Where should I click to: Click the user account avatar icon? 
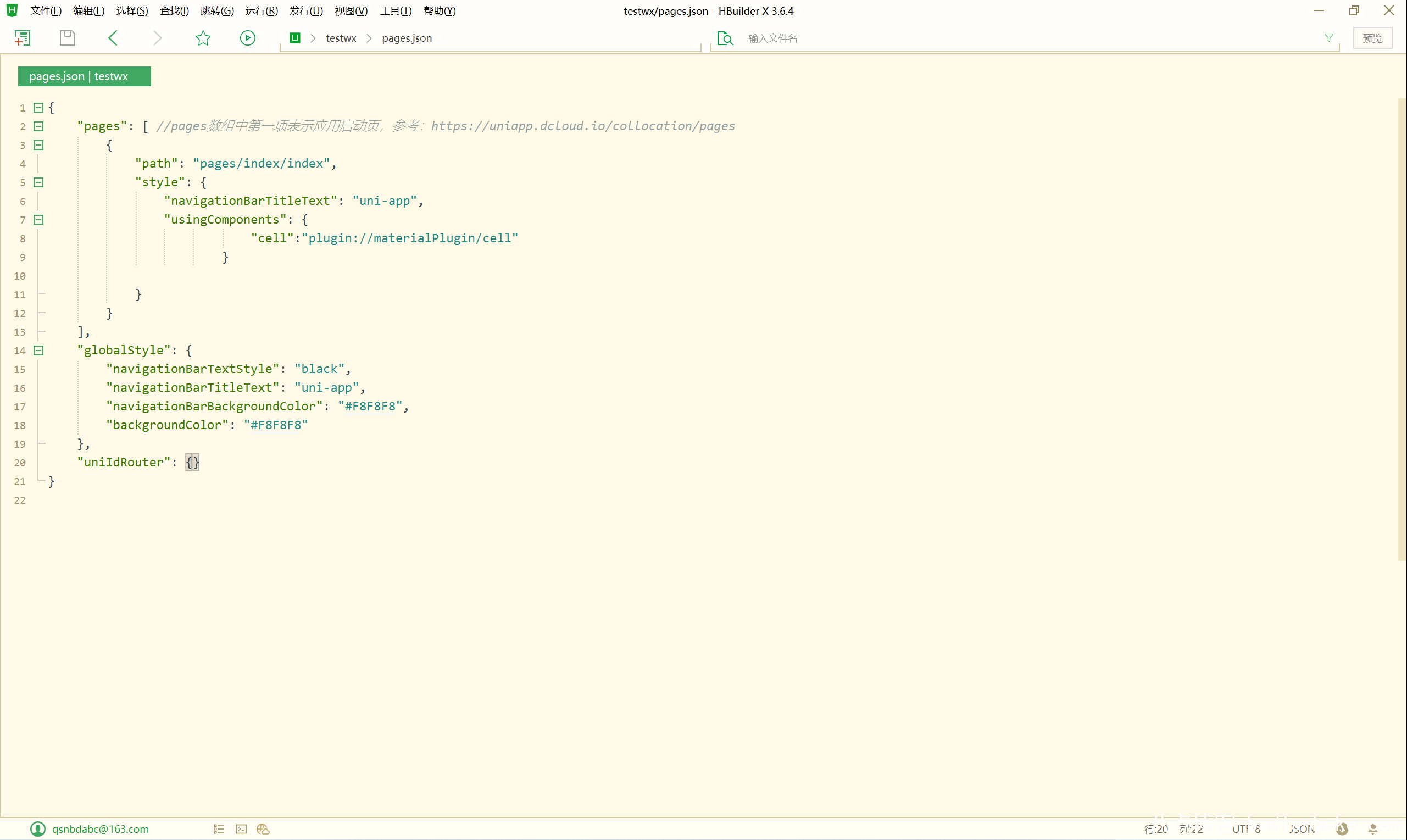point(38,828)
